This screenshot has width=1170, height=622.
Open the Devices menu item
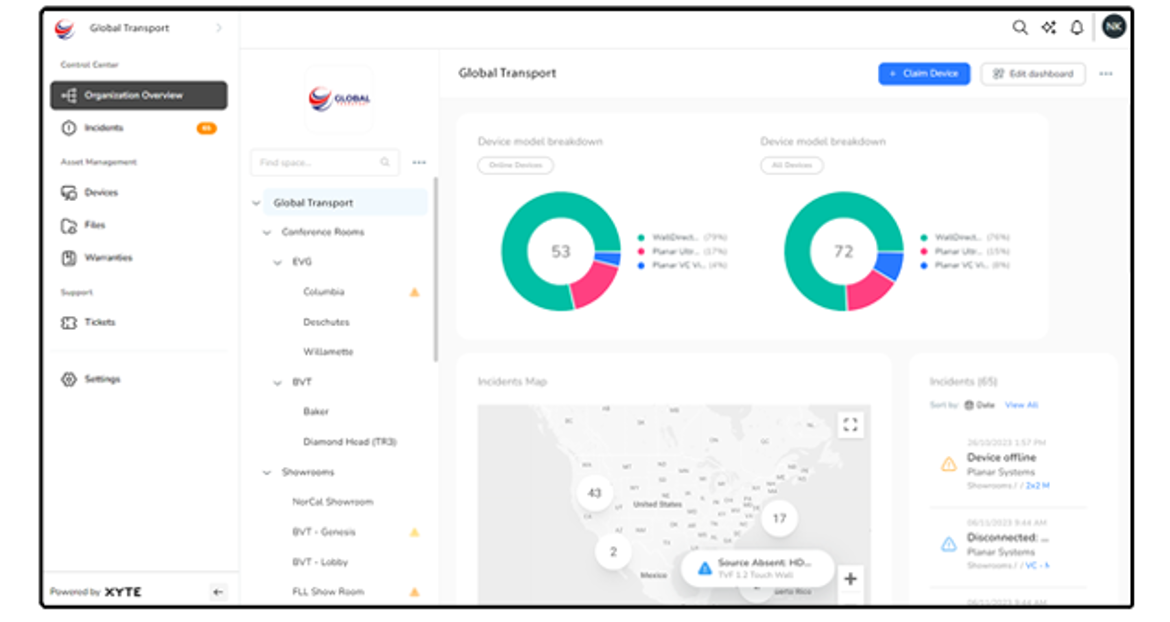[x=101, y=192]
